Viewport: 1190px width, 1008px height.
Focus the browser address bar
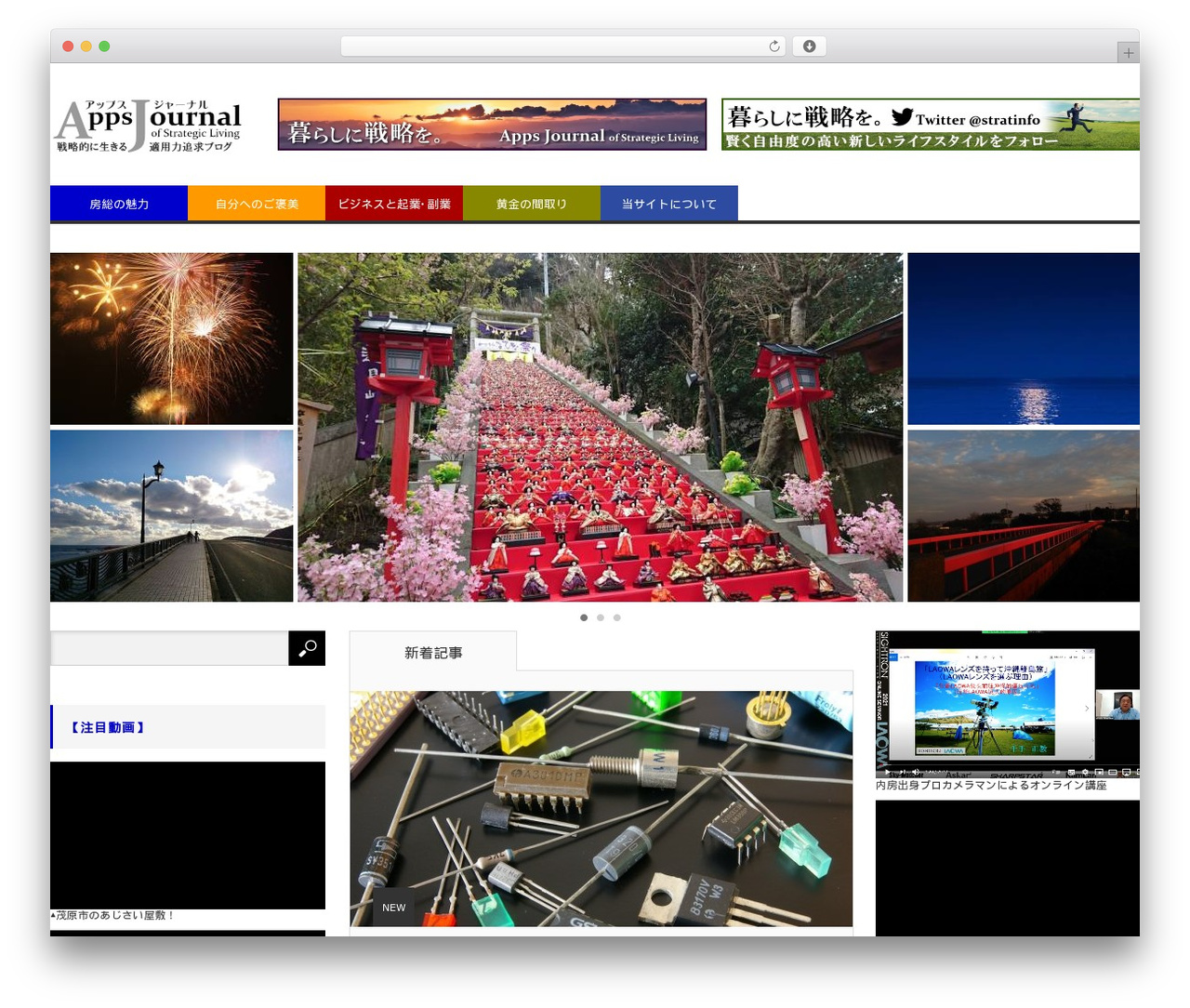(563, 46)
